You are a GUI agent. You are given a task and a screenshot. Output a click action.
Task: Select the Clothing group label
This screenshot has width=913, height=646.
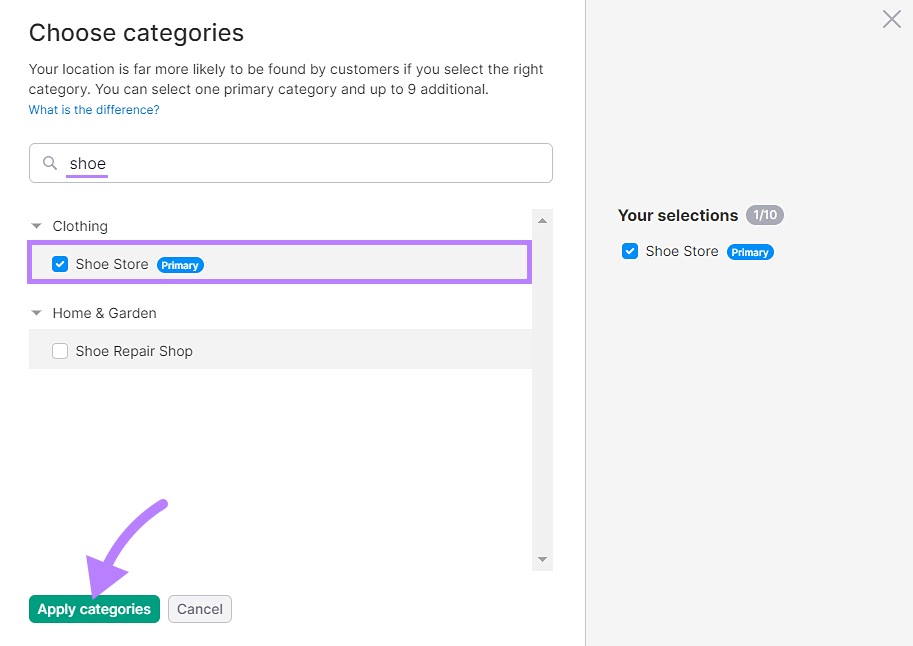click(x=80, y=225)
